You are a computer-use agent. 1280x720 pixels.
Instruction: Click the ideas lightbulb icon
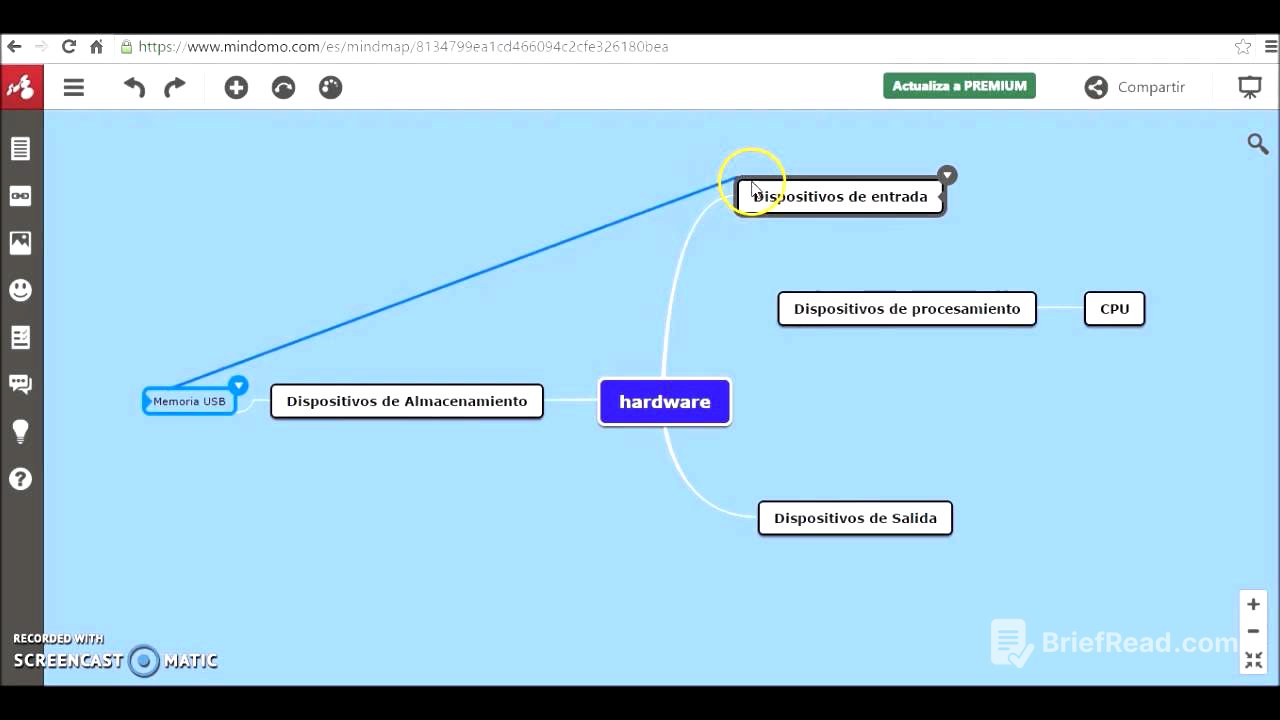coord(20,431)
